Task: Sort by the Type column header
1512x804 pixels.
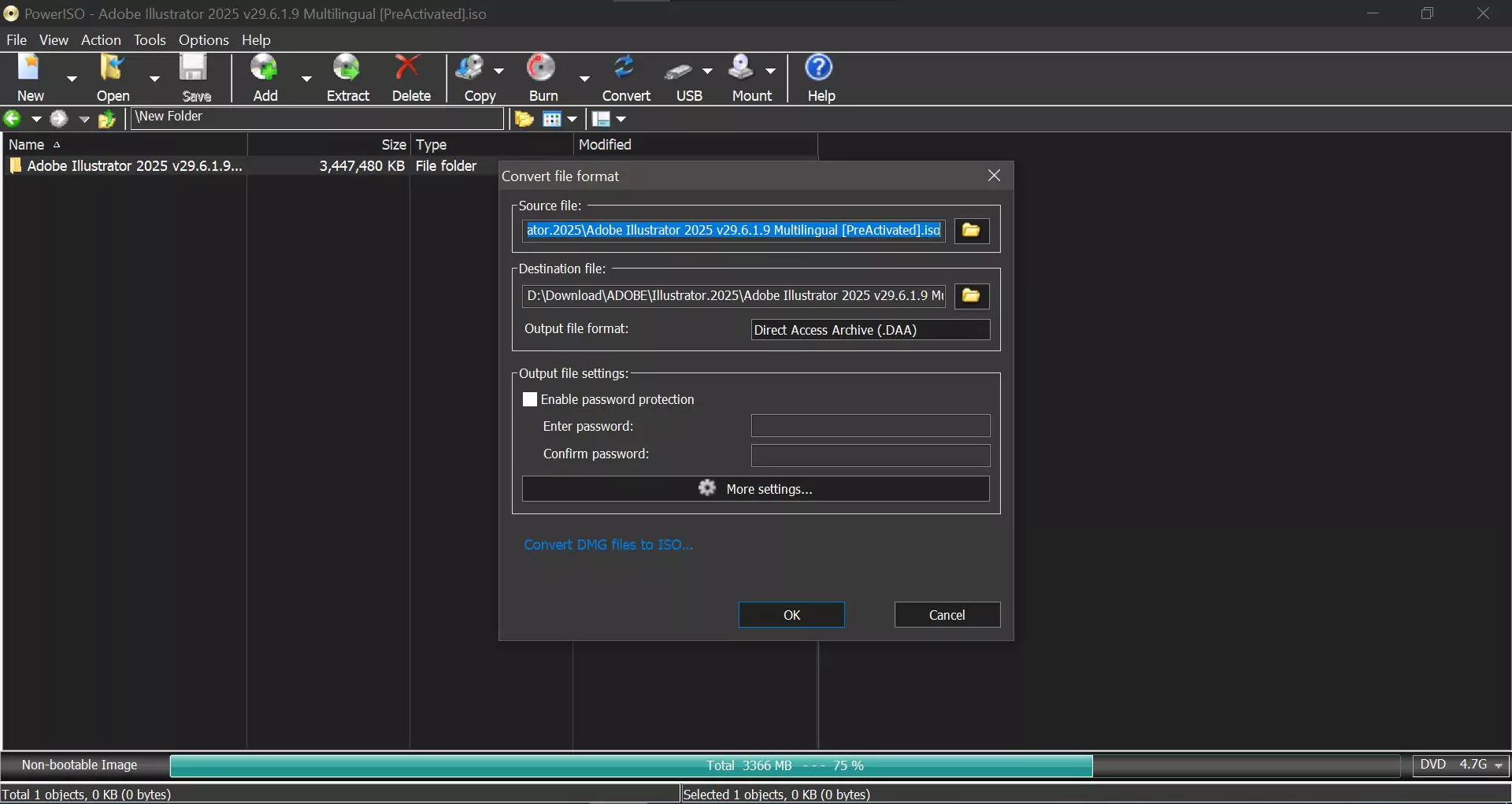Action: tap(492, 144)
